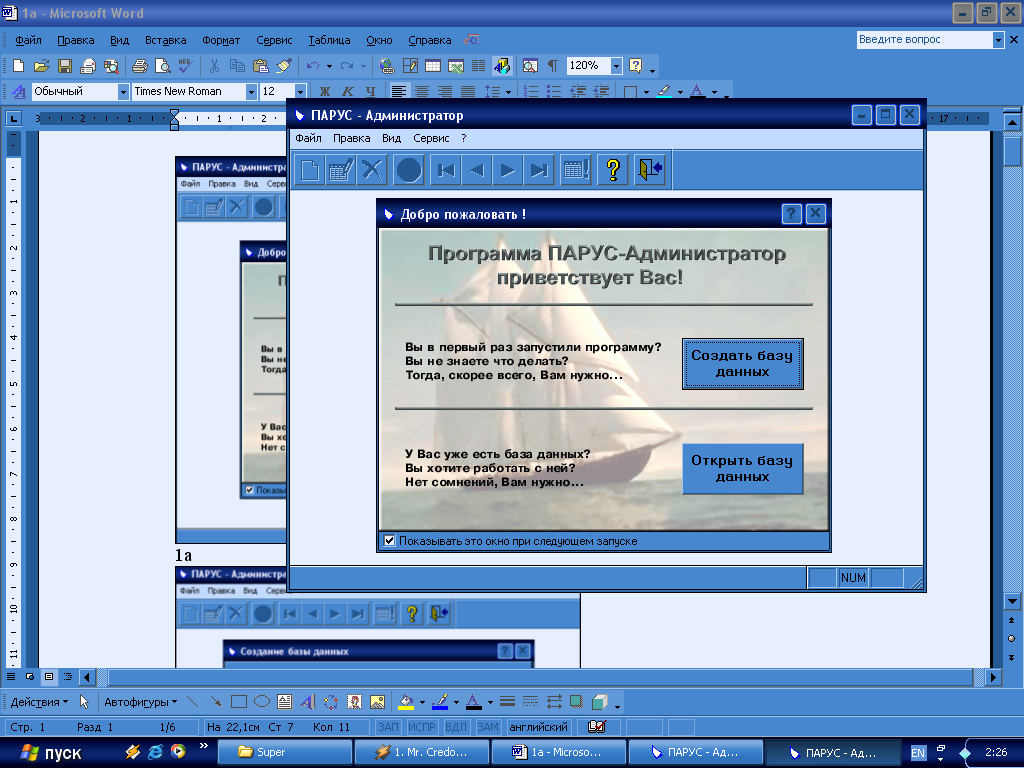Viewport: 1024px width, 768px height.
Task: Open the zoom 120% dropdown
Action: click(x=616, y=65)
